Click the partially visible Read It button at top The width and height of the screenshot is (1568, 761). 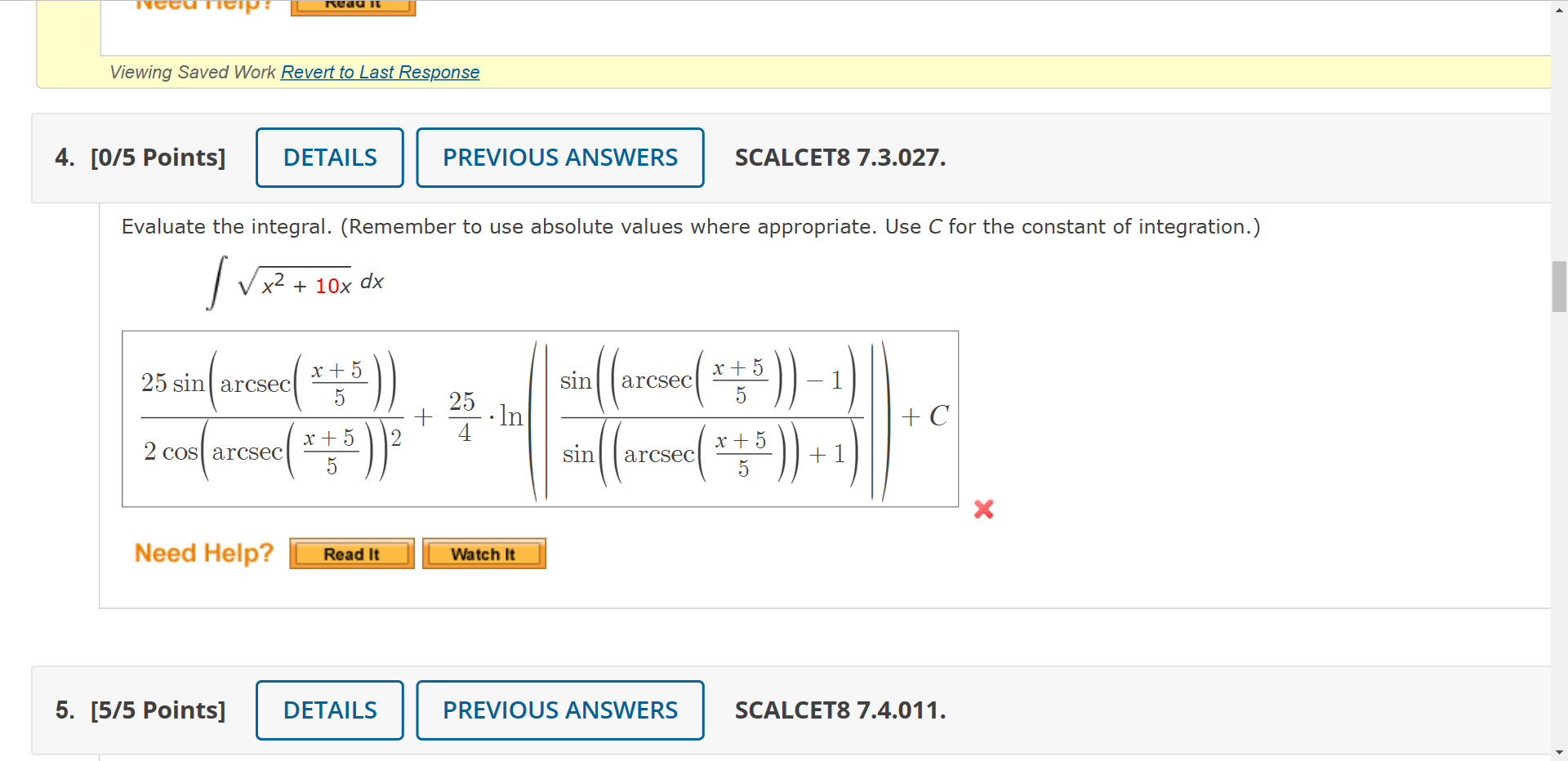(352, 7)
